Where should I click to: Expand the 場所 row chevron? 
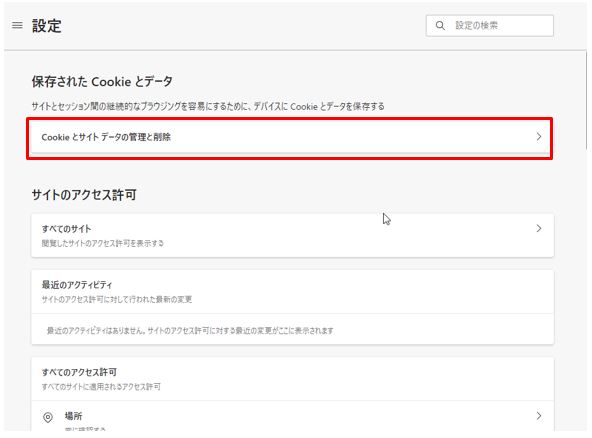coord(539,416)
